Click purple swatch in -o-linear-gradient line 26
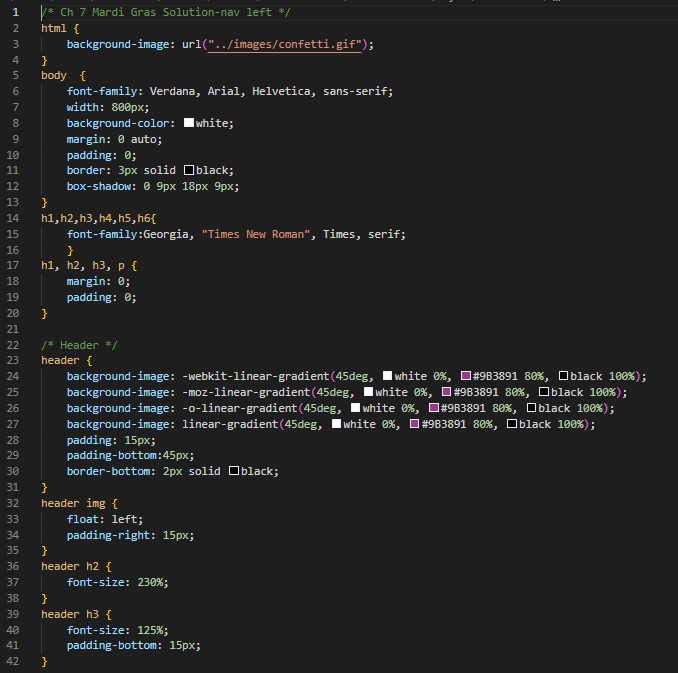This screenshot has height=673, width=678. tap(434, 407)
